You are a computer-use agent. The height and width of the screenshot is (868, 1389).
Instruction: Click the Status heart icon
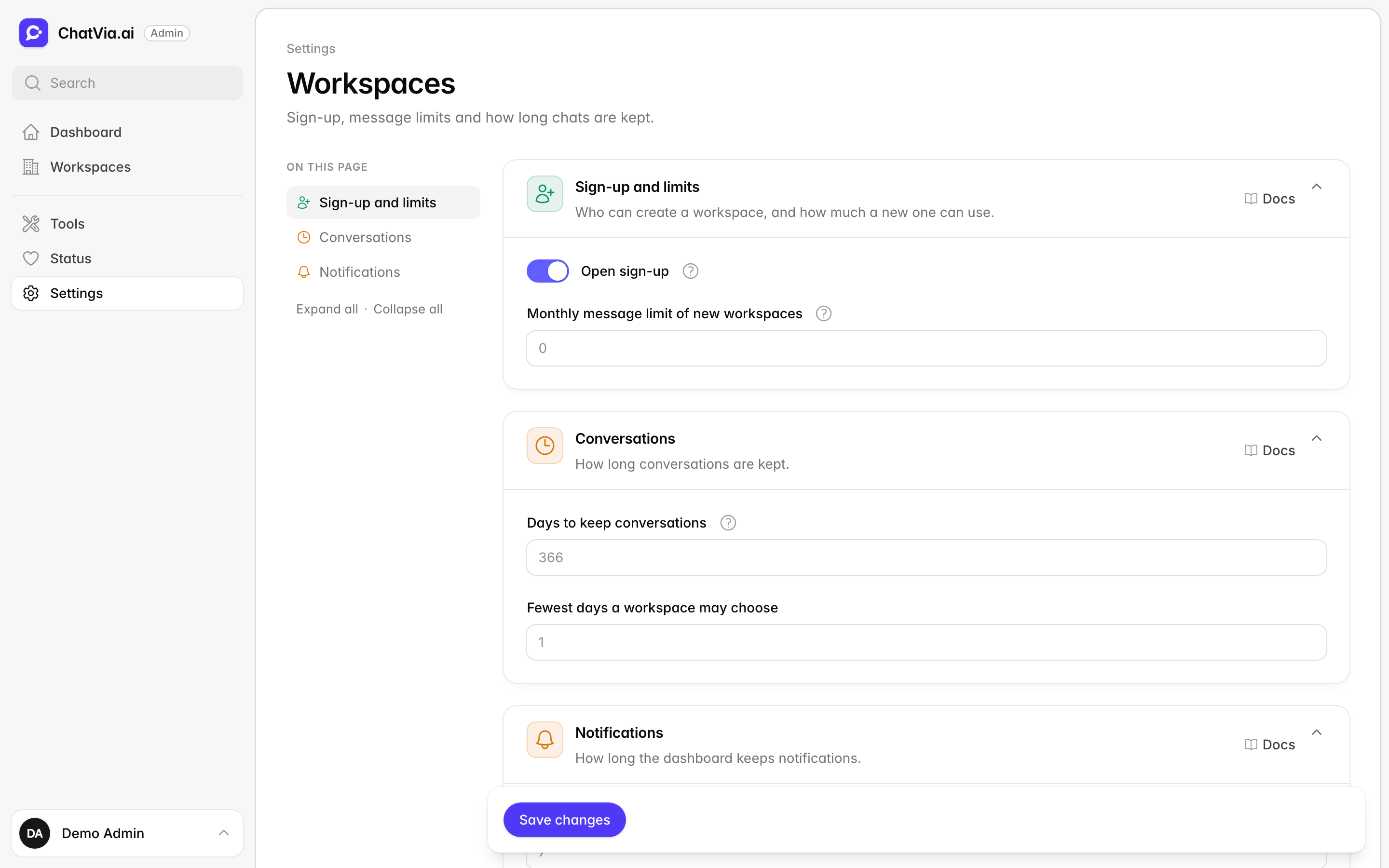click(31, 258)
